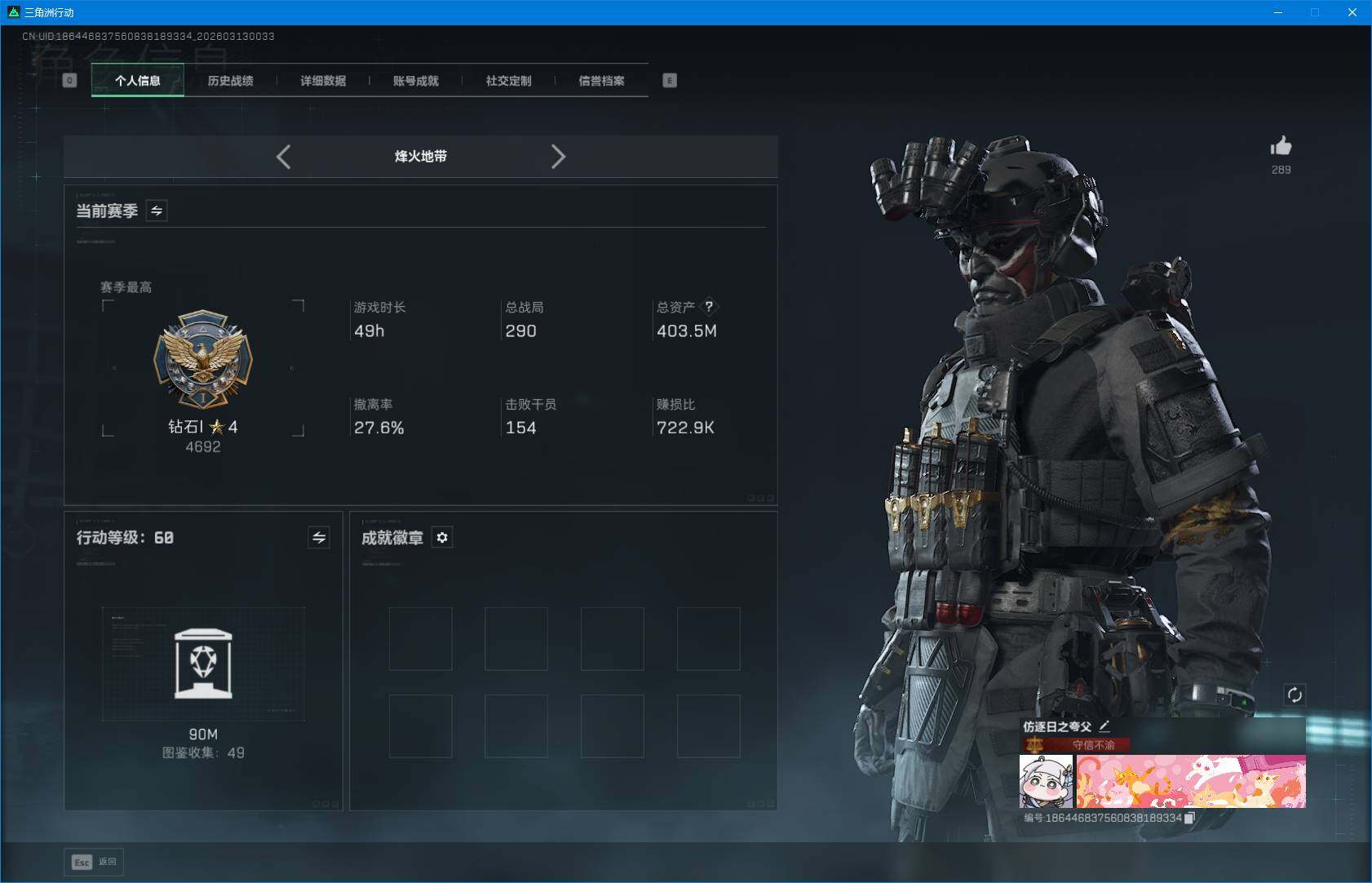This screenshot has height=883, width=1372.
Task: Open the 历史战绩 tab
Action: 230,81
